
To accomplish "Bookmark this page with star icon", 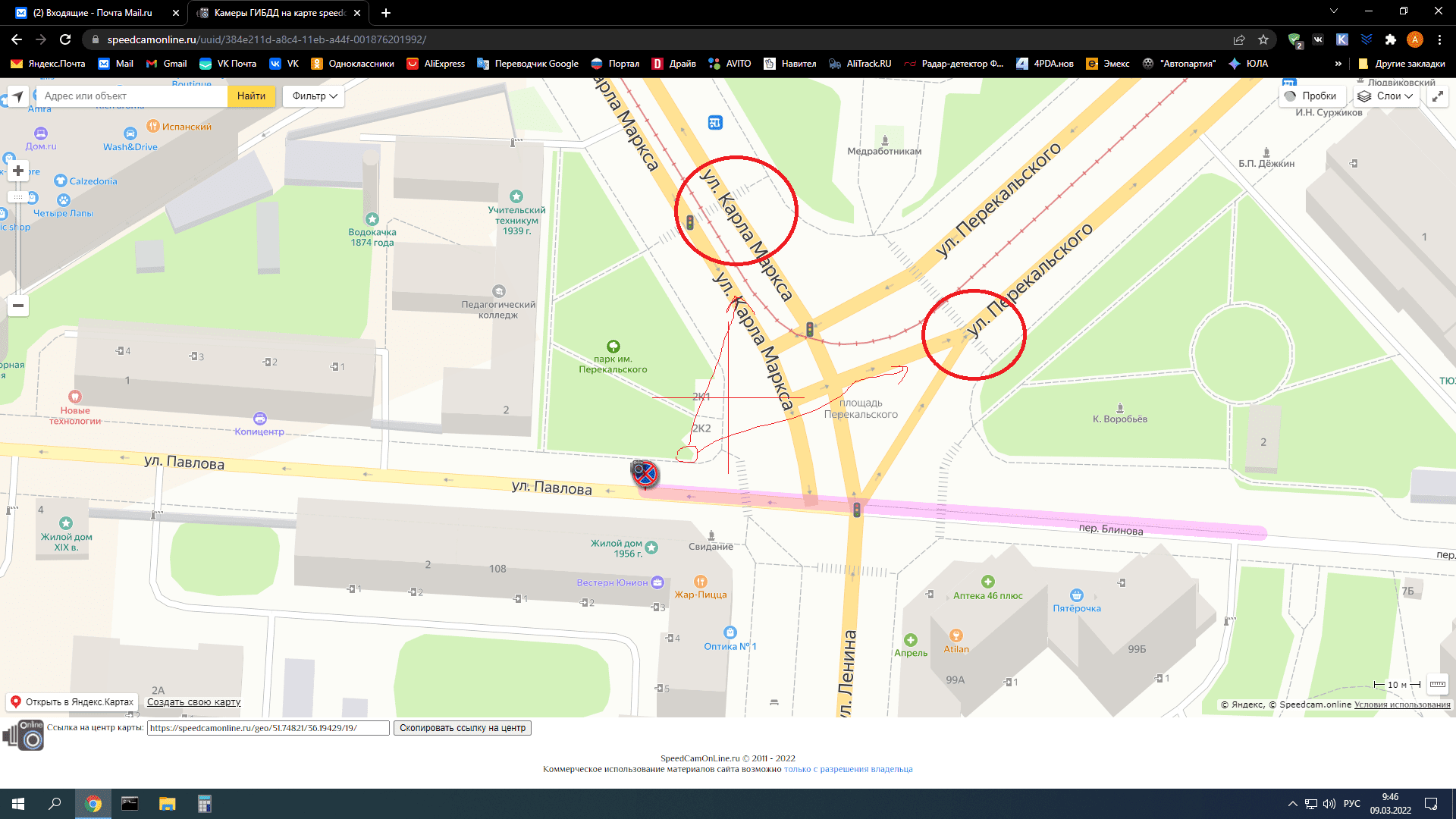I will (1263, 39).
